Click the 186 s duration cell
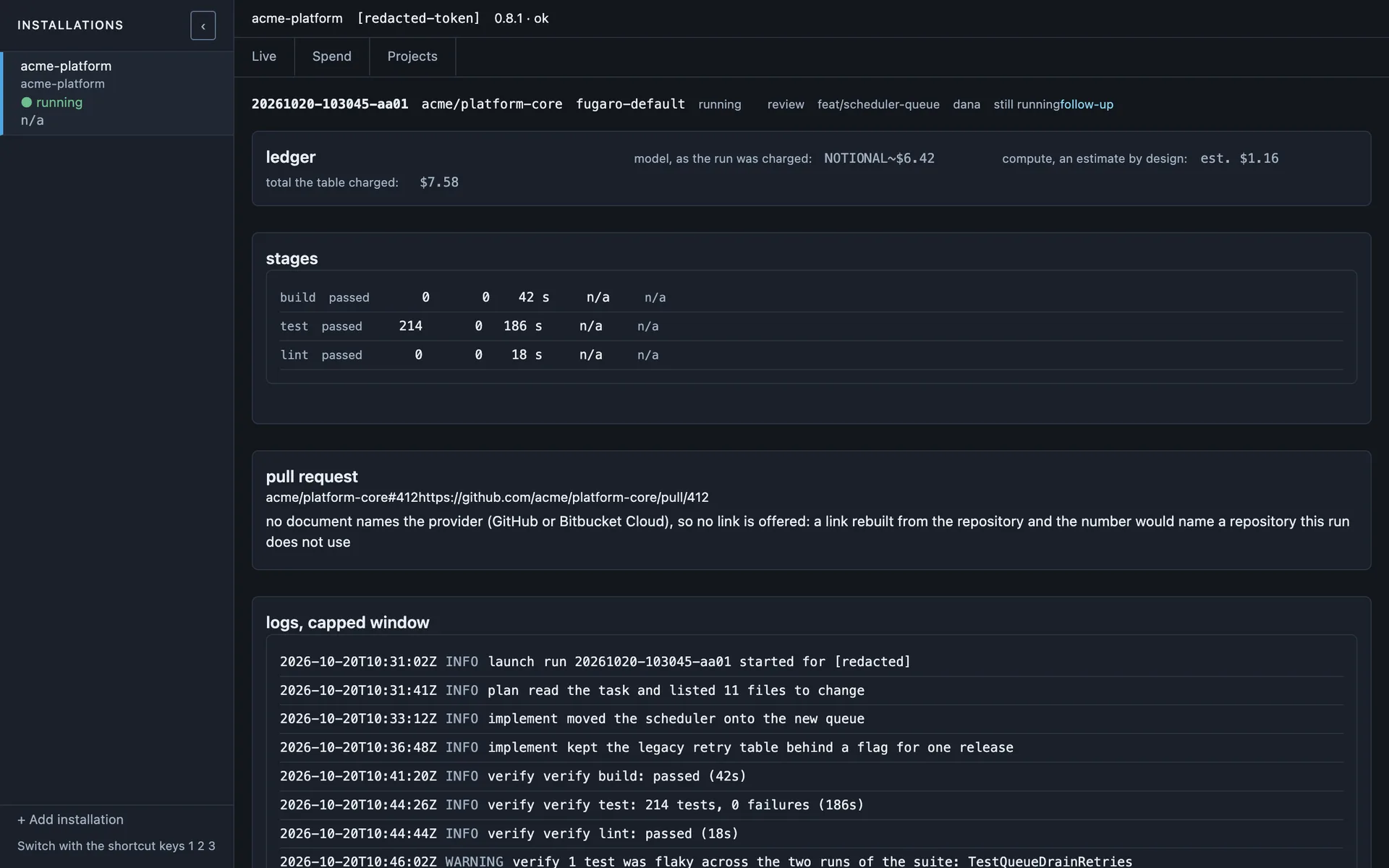1389x868 pixels. tap(522, 326)
